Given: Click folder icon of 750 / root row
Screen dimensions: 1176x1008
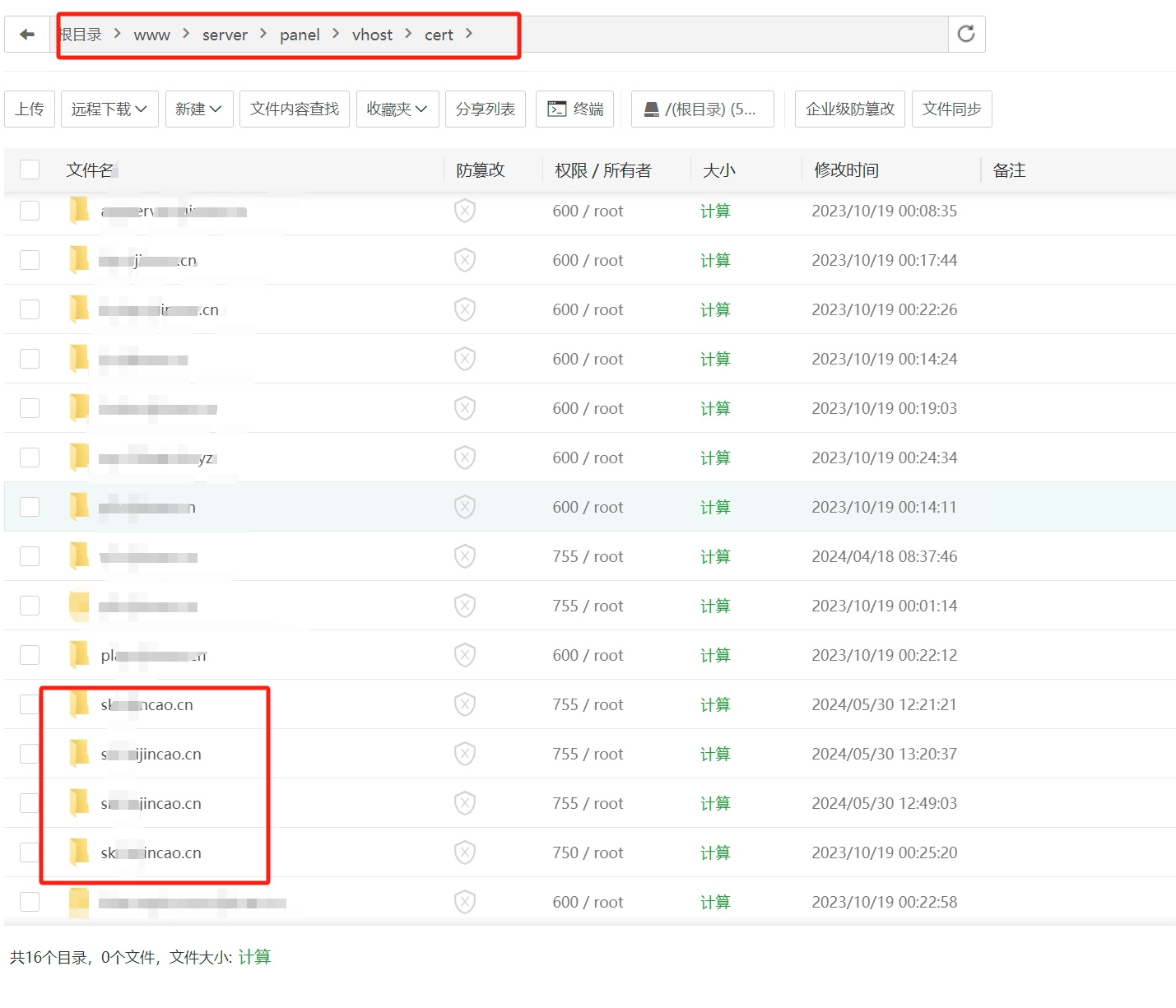Looking at the screenshot, I should pos(79,852).
